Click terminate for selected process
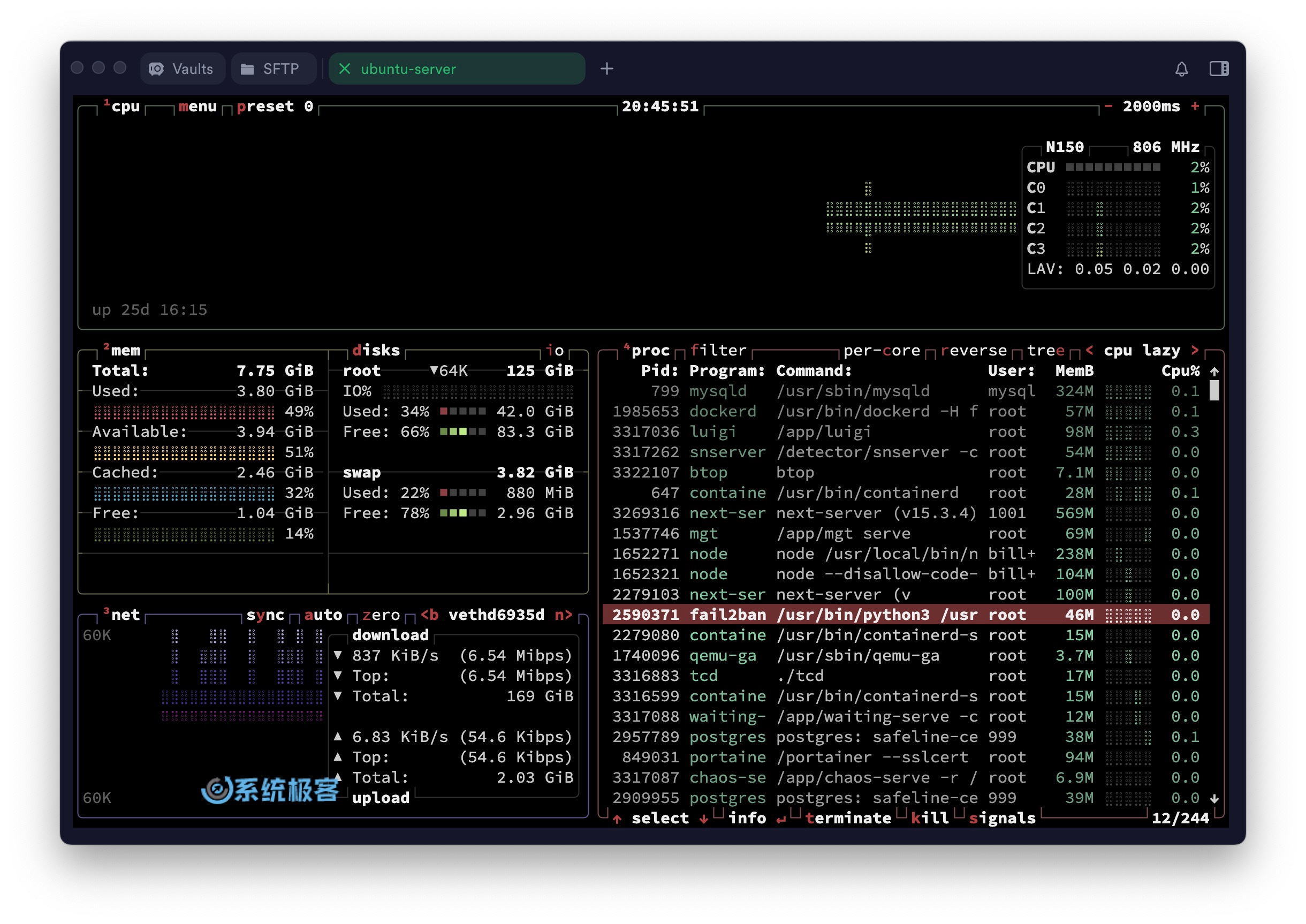Screen dimensions: 1306x924 [x=848, y=817]
